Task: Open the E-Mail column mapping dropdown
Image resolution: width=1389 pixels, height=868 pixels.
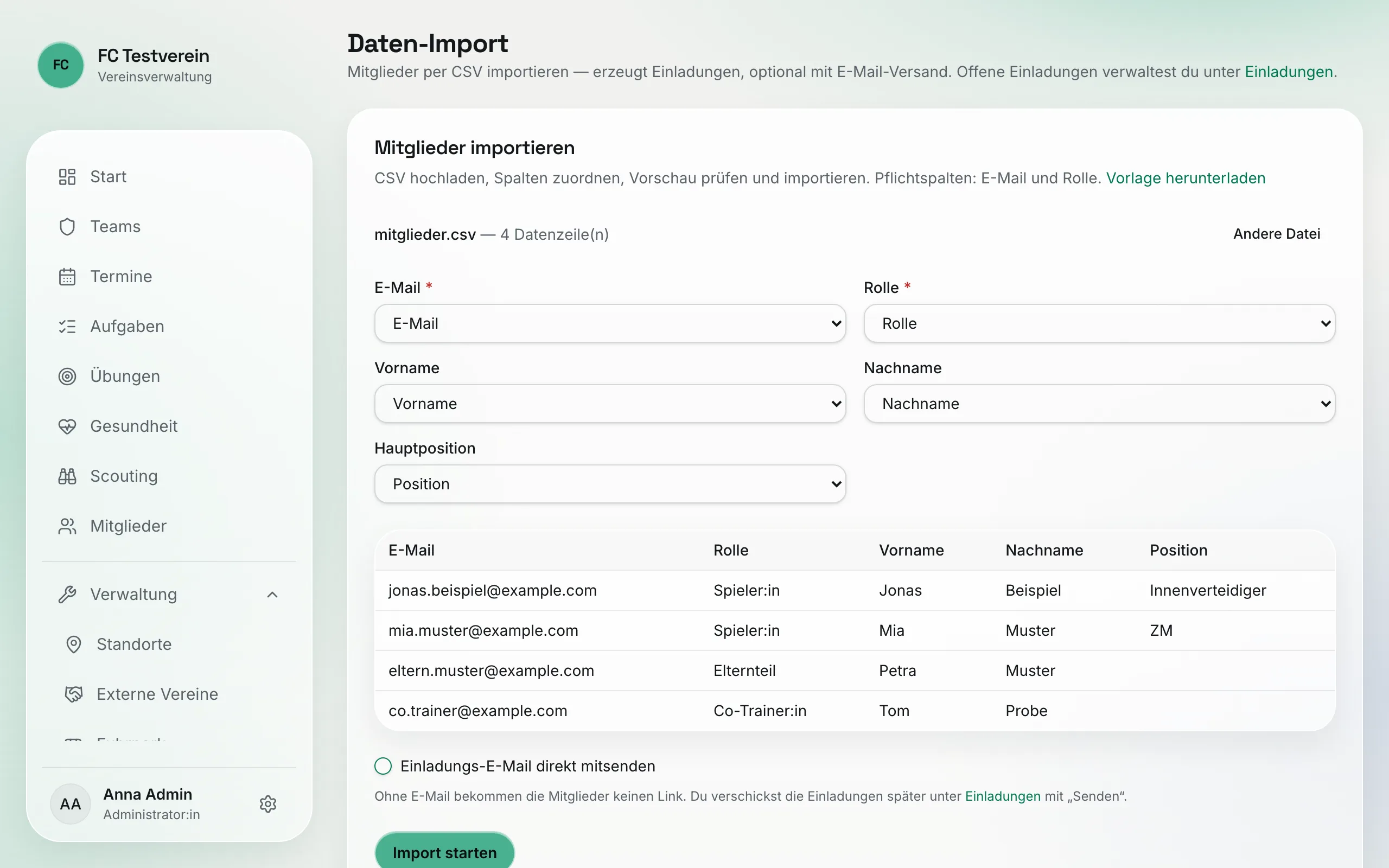Action: pos(610,323)
